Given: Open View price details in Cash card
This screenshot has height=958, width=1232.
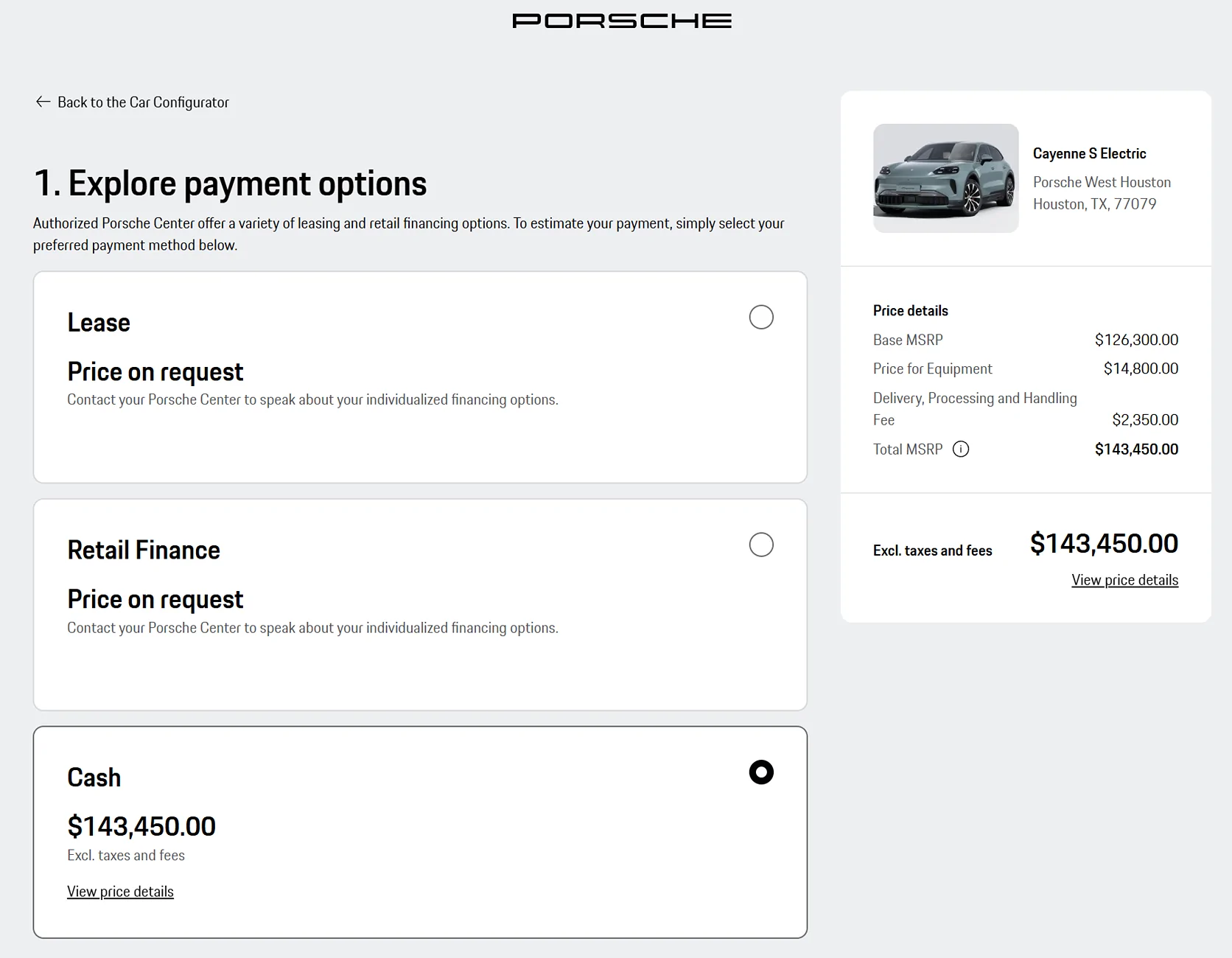Looking at the screenshot, I should coord(120,891).
